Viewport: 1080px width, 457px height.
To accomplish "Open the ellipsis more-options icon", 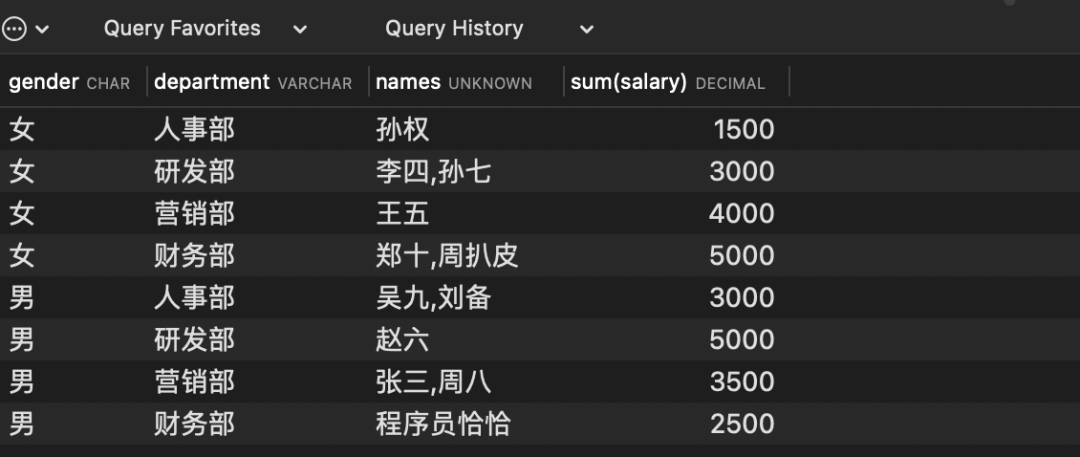I will [14, 29].
